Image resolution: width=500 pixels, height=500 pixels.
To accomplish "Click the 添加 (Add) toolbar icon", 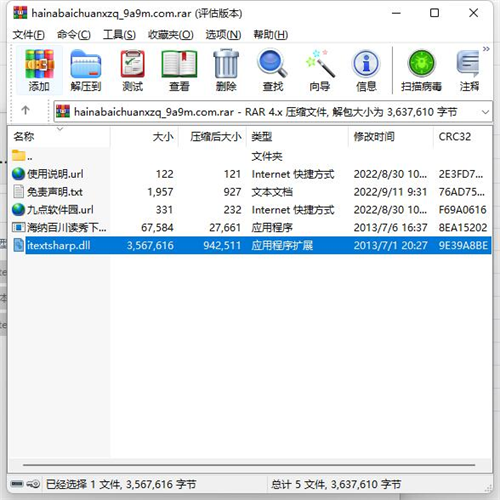I will pos(39,70).
